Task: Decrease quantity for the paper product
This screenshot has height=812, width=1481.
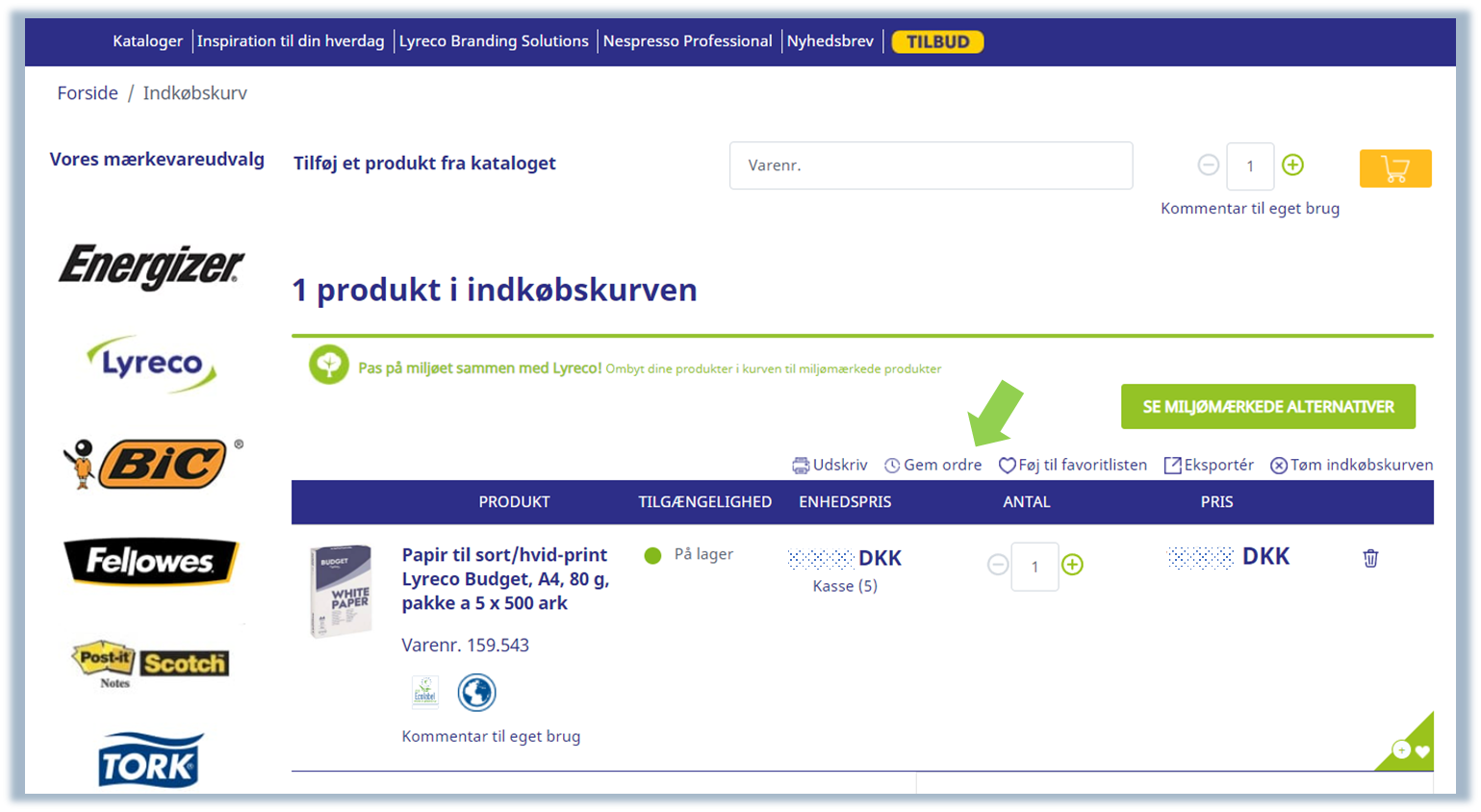Action: (x=998, y=565)
